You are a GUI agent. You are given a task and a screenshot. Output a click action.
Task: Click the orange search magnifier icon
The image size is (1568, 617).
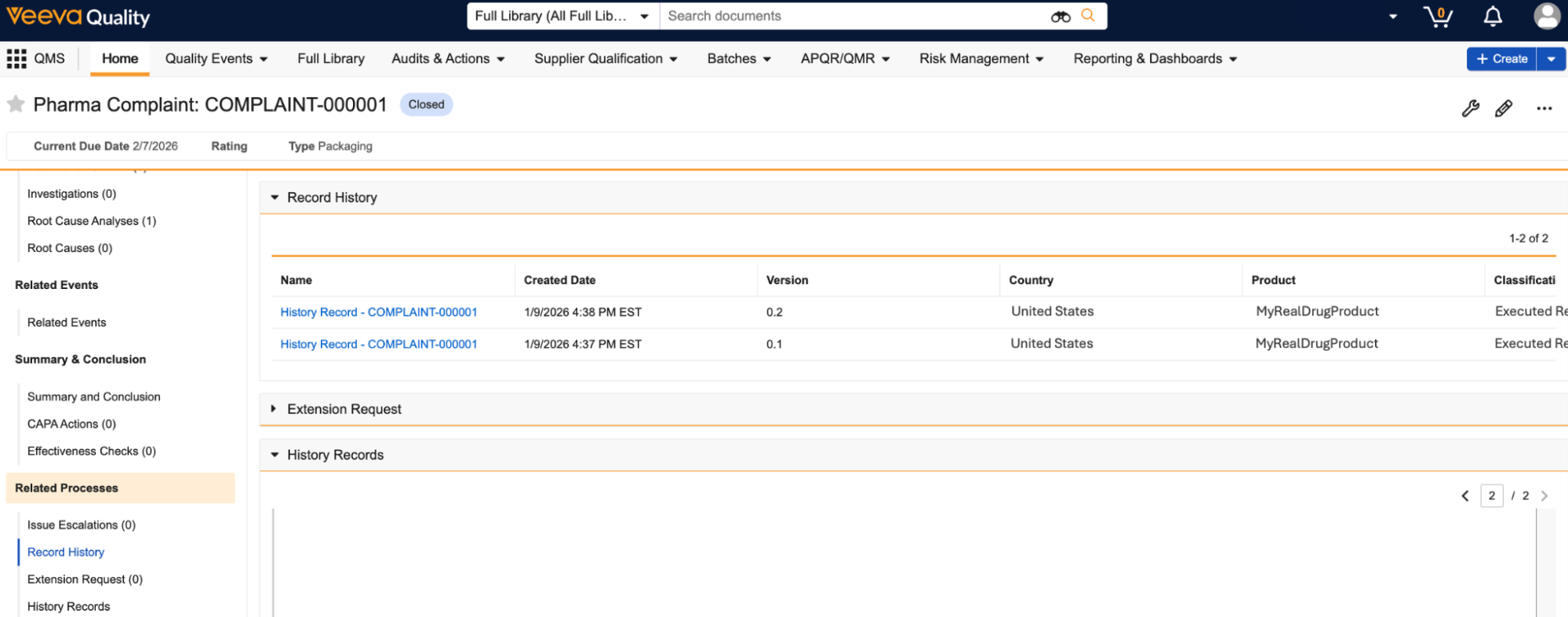(1088, 16)
